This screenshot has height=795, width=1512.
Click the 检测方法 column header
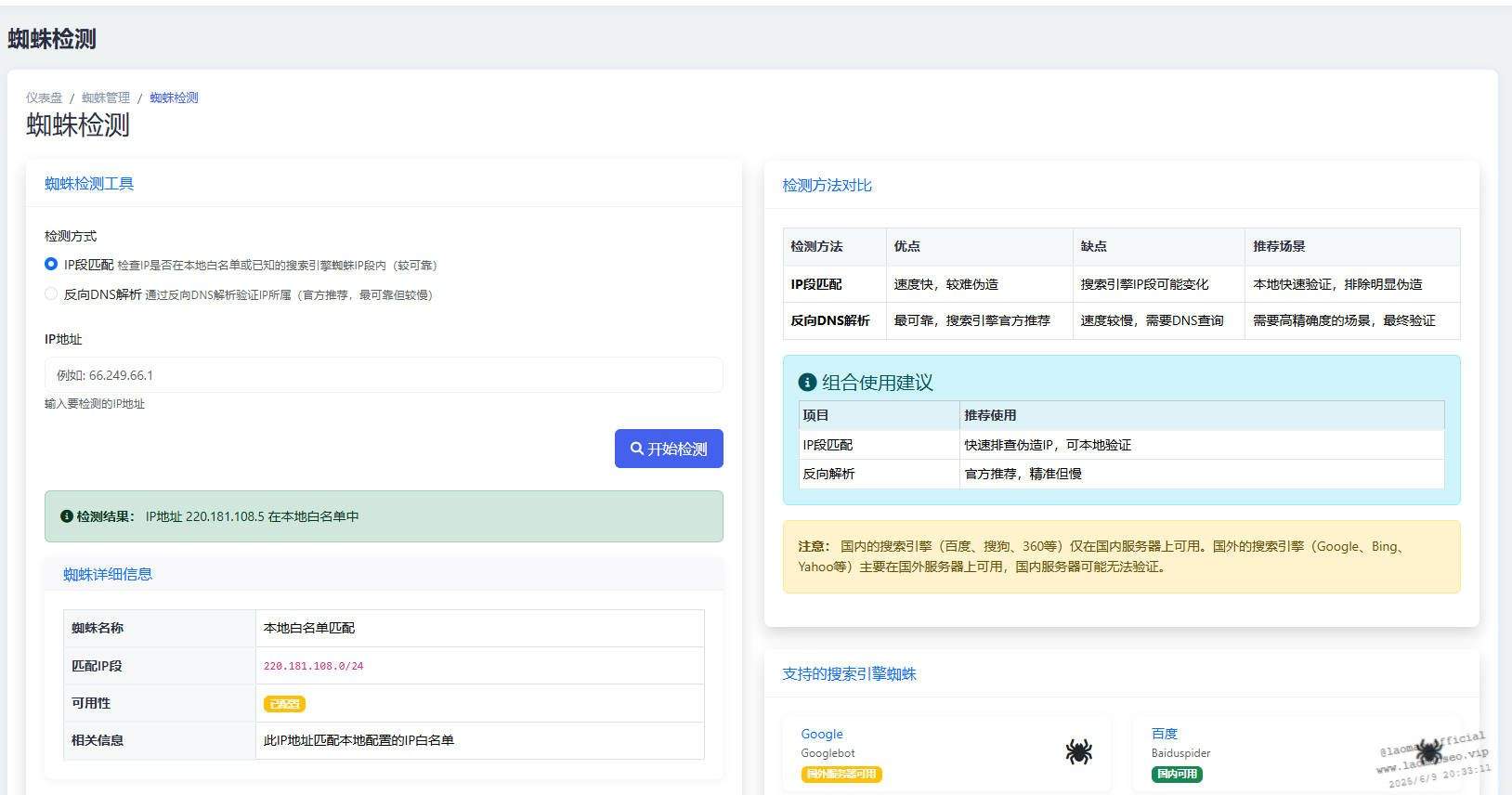(834, 246)
